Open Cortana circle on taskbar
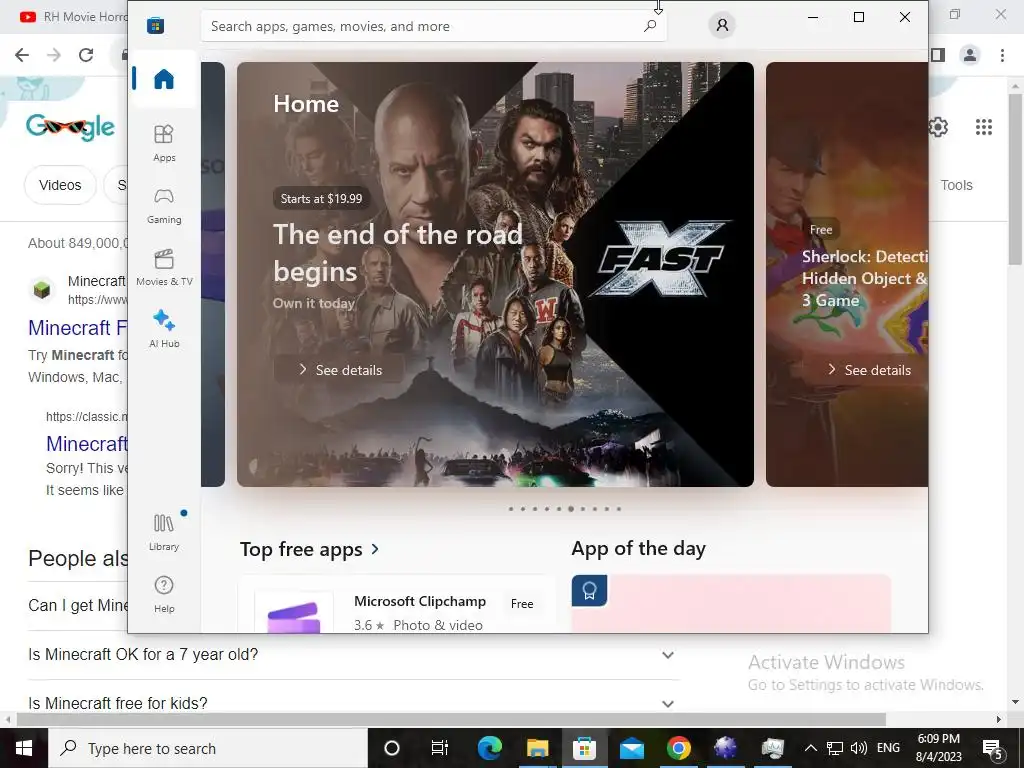Image resolution: width=1024 pixels, height=768 pixels. pos(392,748)
